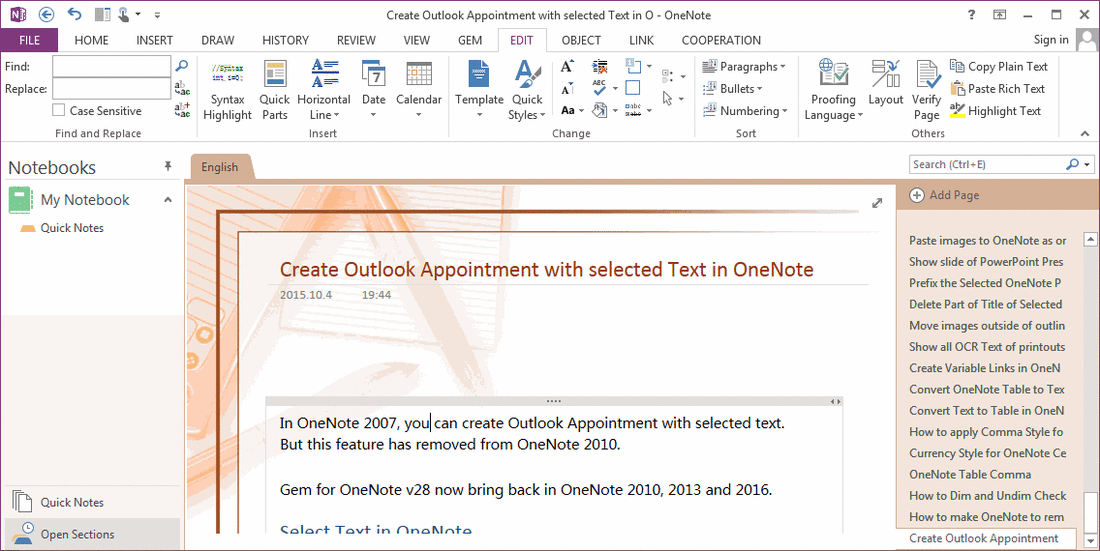
Task: Click the Layout icon in Others group
Action: (x=885, y=74)
